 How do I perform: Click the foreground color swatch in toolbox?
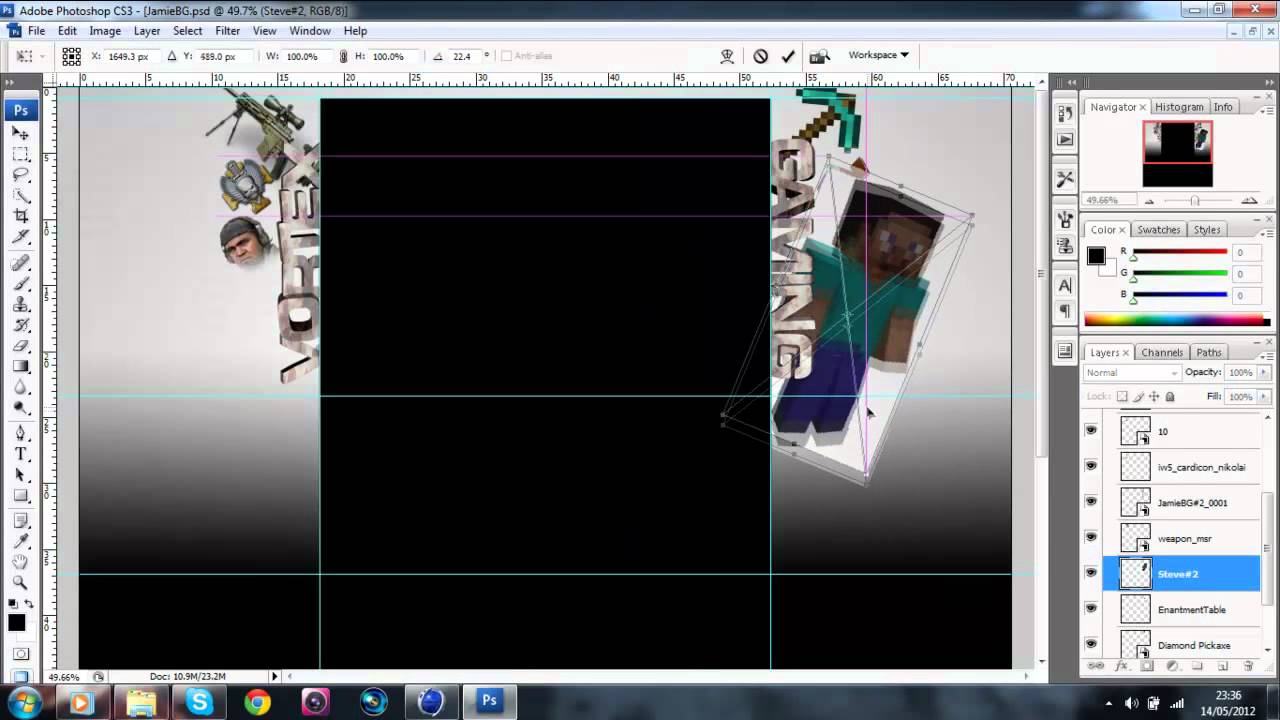click(x=16, y=623)
